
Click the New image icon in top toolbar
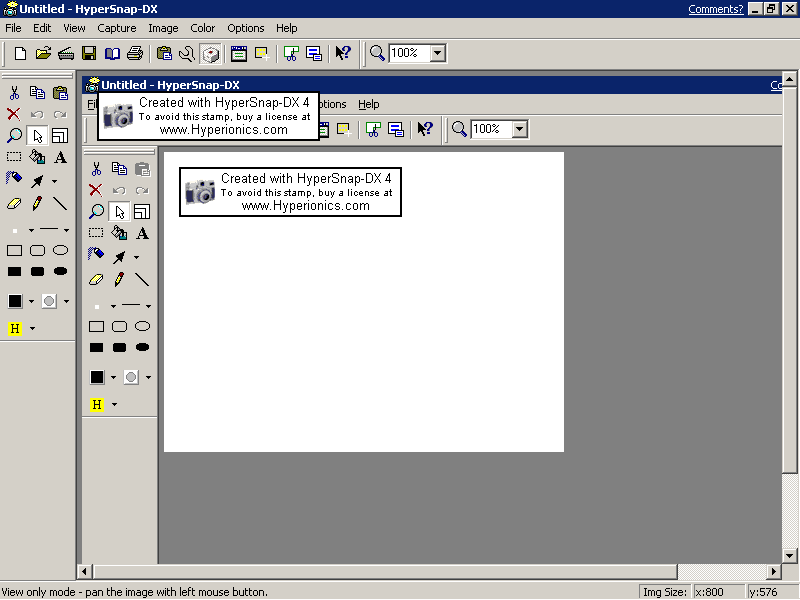(x=20, y=53)
